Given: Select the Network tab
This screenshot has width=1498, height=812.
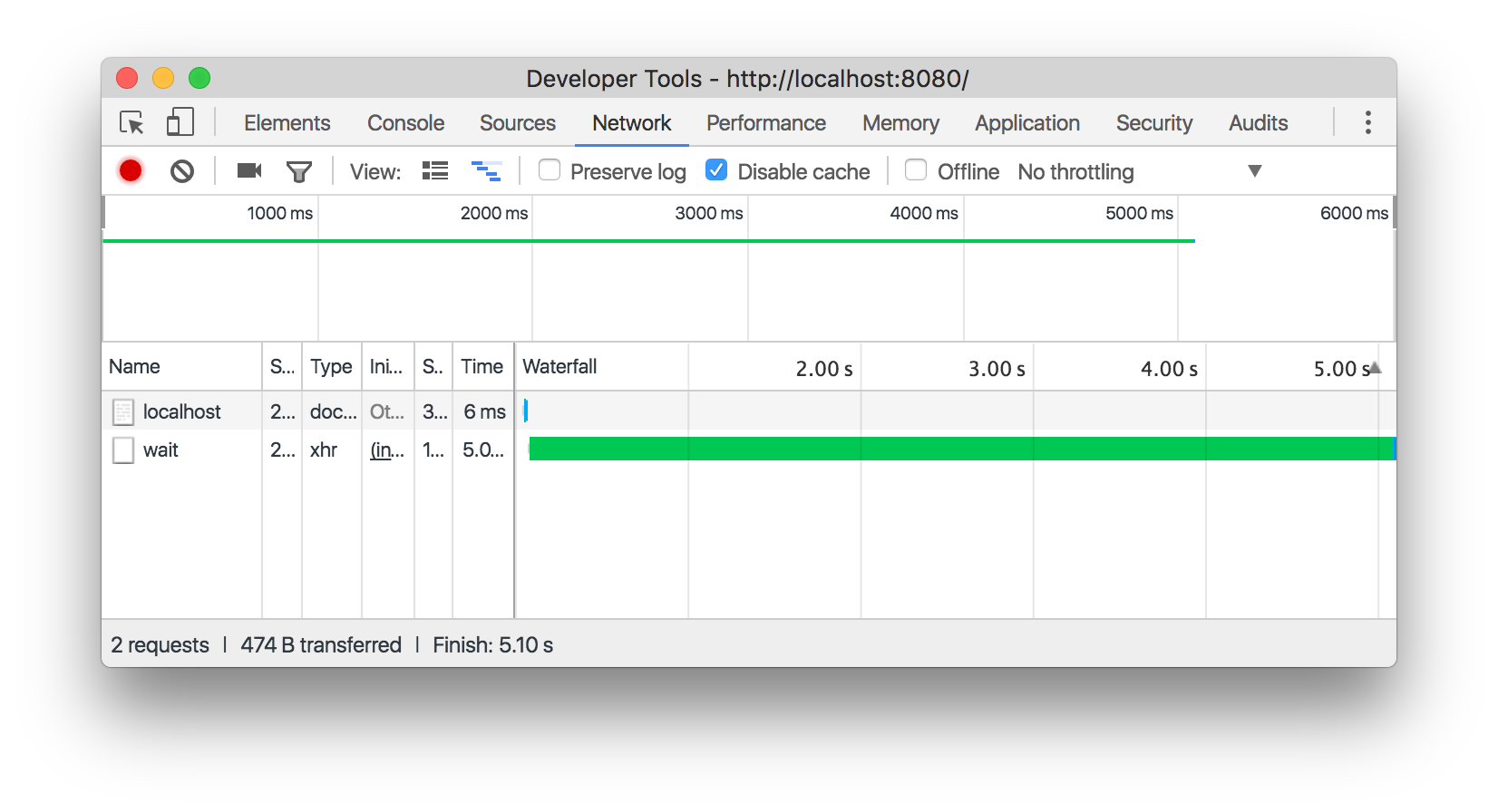Looking at the screenshot, I should point(632,123).
